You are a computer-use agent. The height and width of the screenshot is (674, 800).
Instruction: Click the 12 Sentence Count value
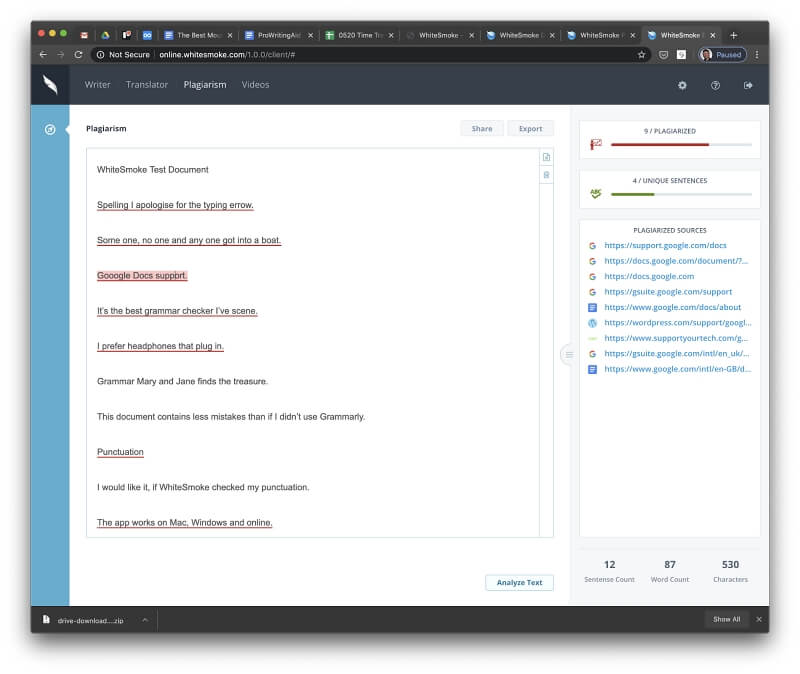click(610, 564)
